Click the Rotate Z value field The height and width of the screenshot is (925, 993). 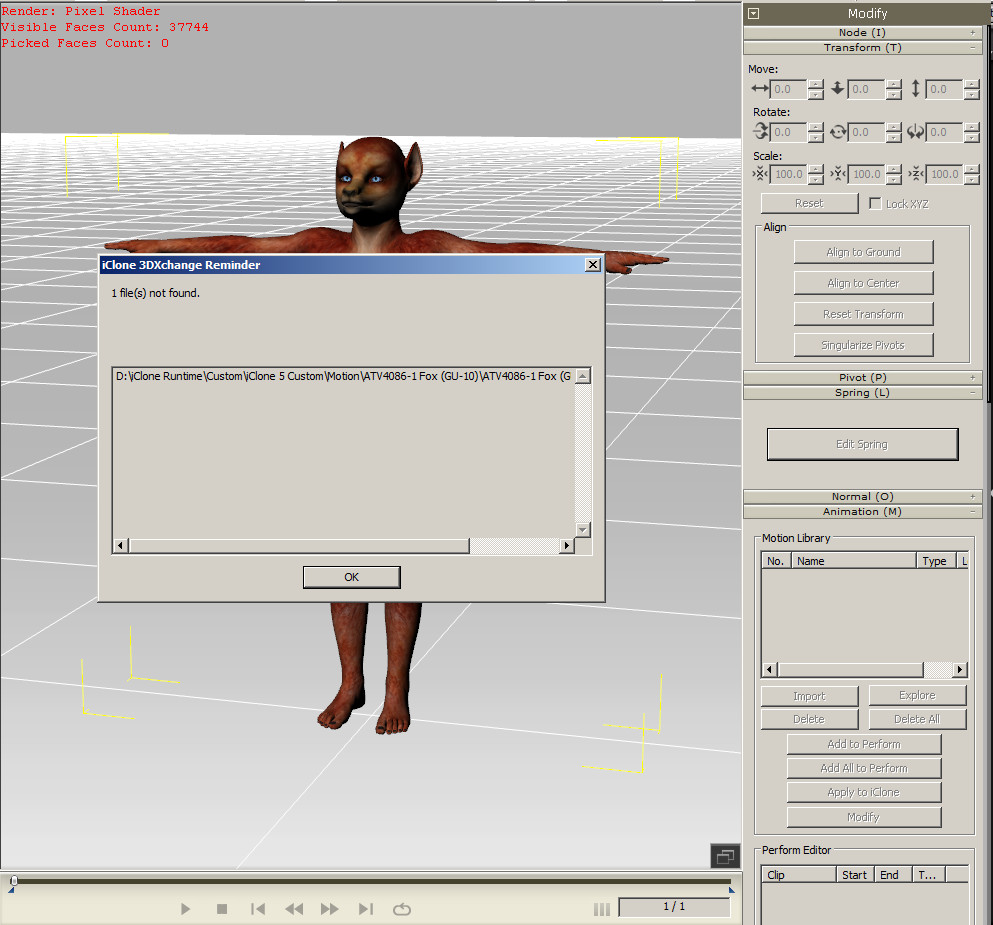coord(944,132)
